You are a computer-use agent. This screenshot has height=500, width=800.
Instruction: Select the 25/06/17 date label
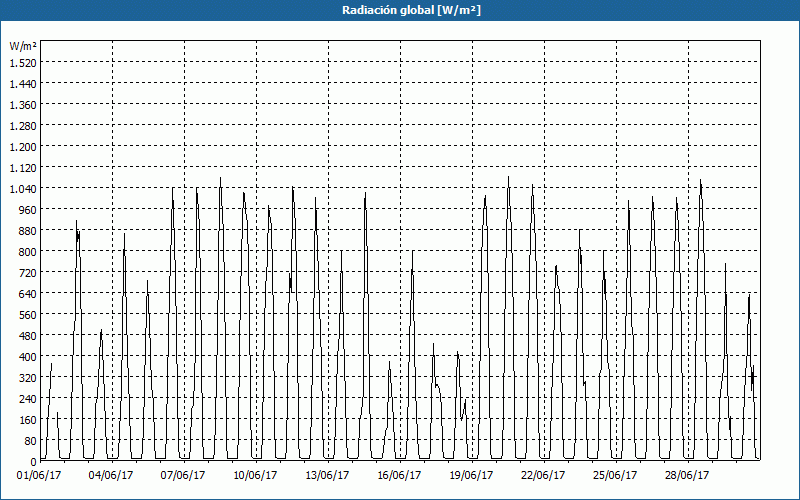(615, 476)
